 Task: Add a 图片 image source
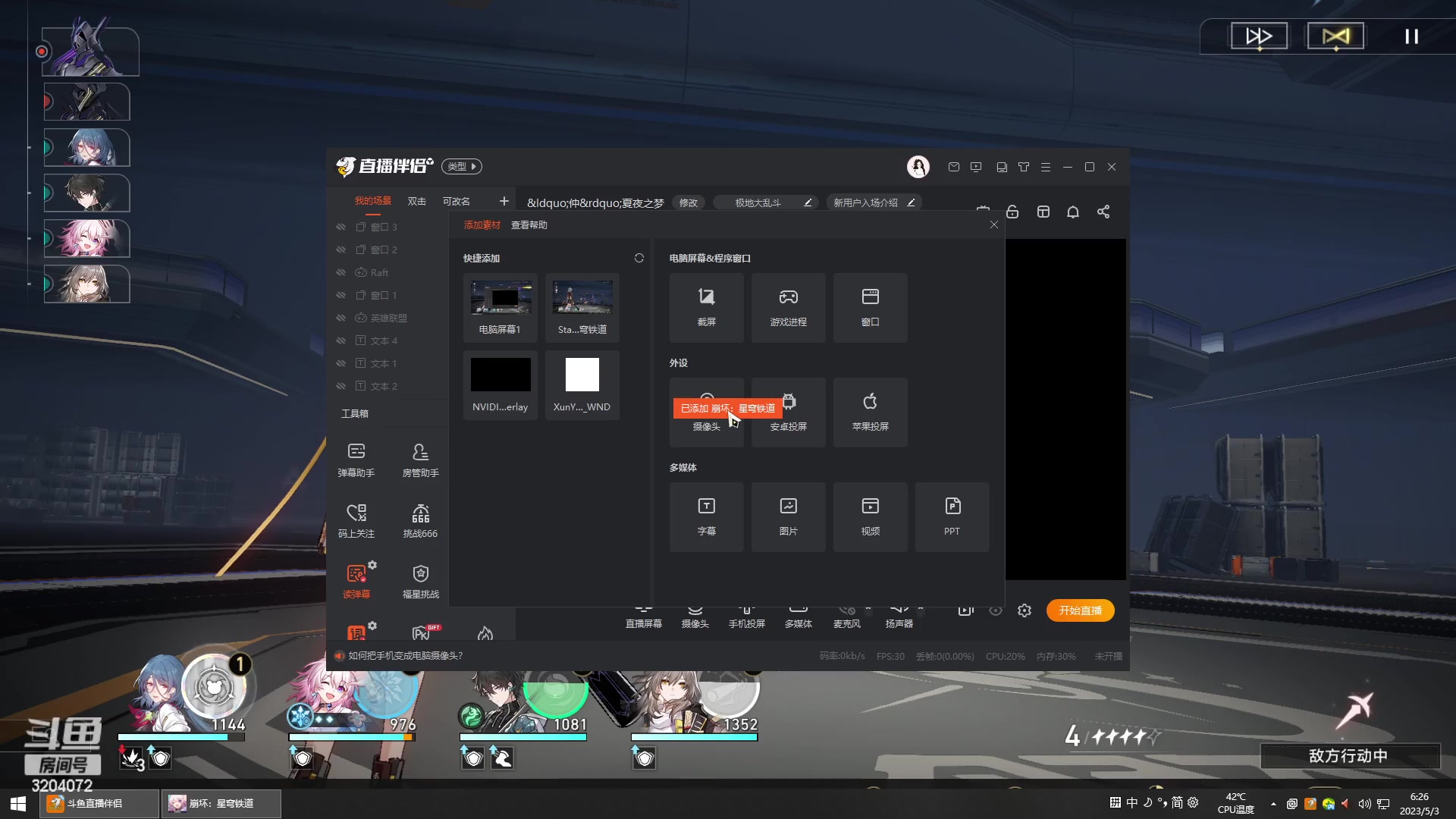click(x=788, y=517)
